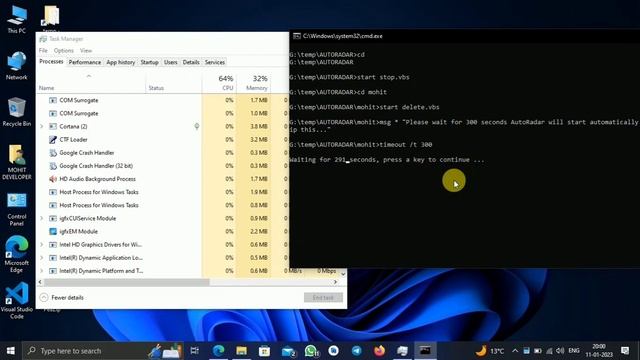Expand Intel HD Graphics Drivers process
Image resolution: width=640 pixels, height=360 pixels.
41,244
